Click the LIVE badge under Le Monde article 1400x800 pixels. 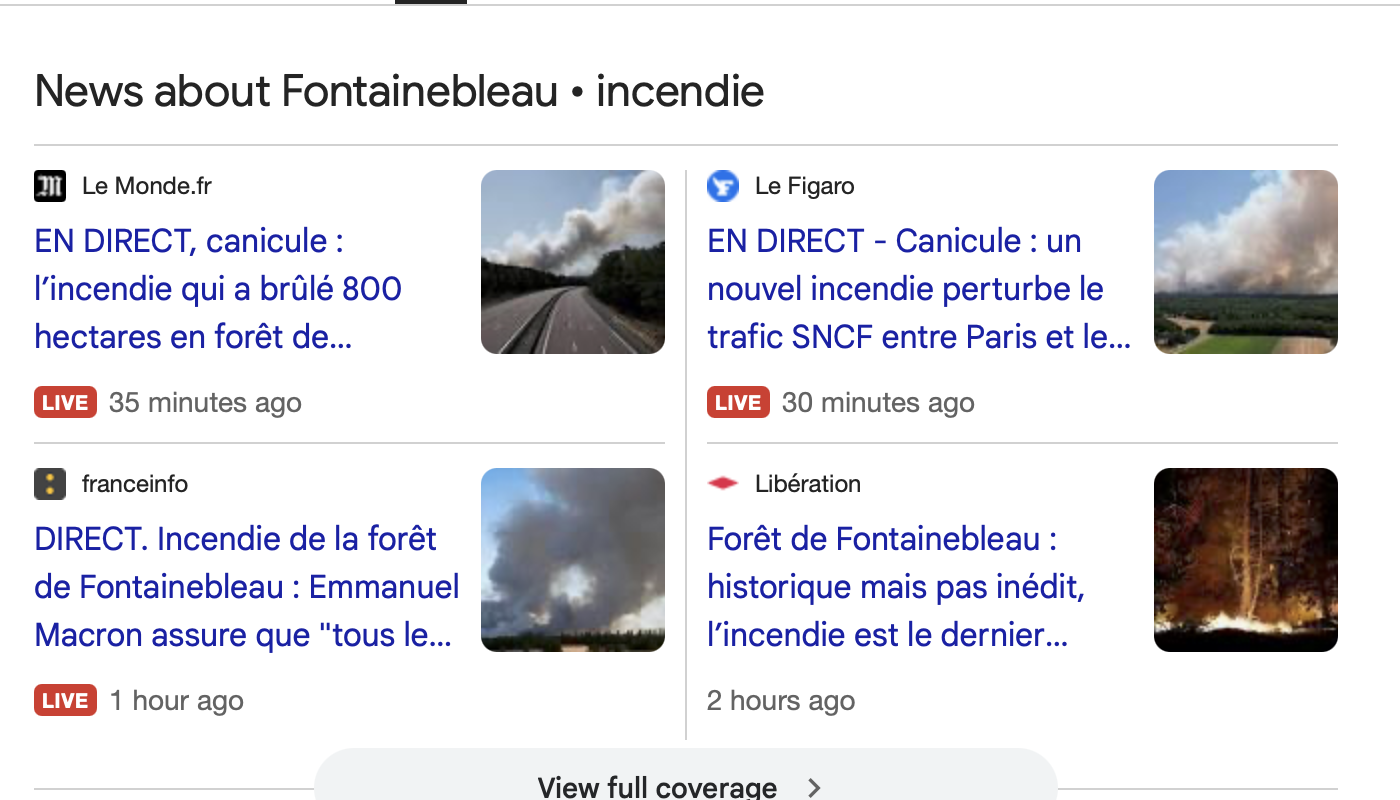point(66,403)
